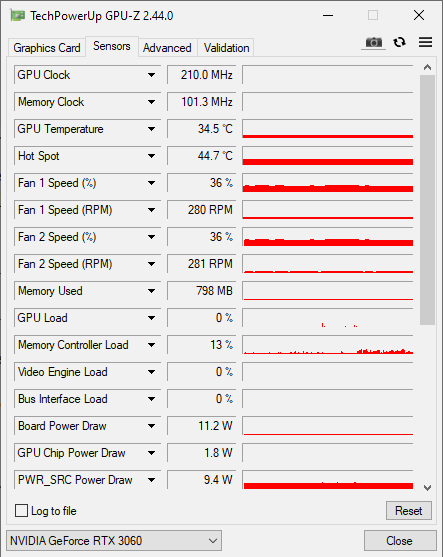Click the screenshot camera icon

[373, 43]
